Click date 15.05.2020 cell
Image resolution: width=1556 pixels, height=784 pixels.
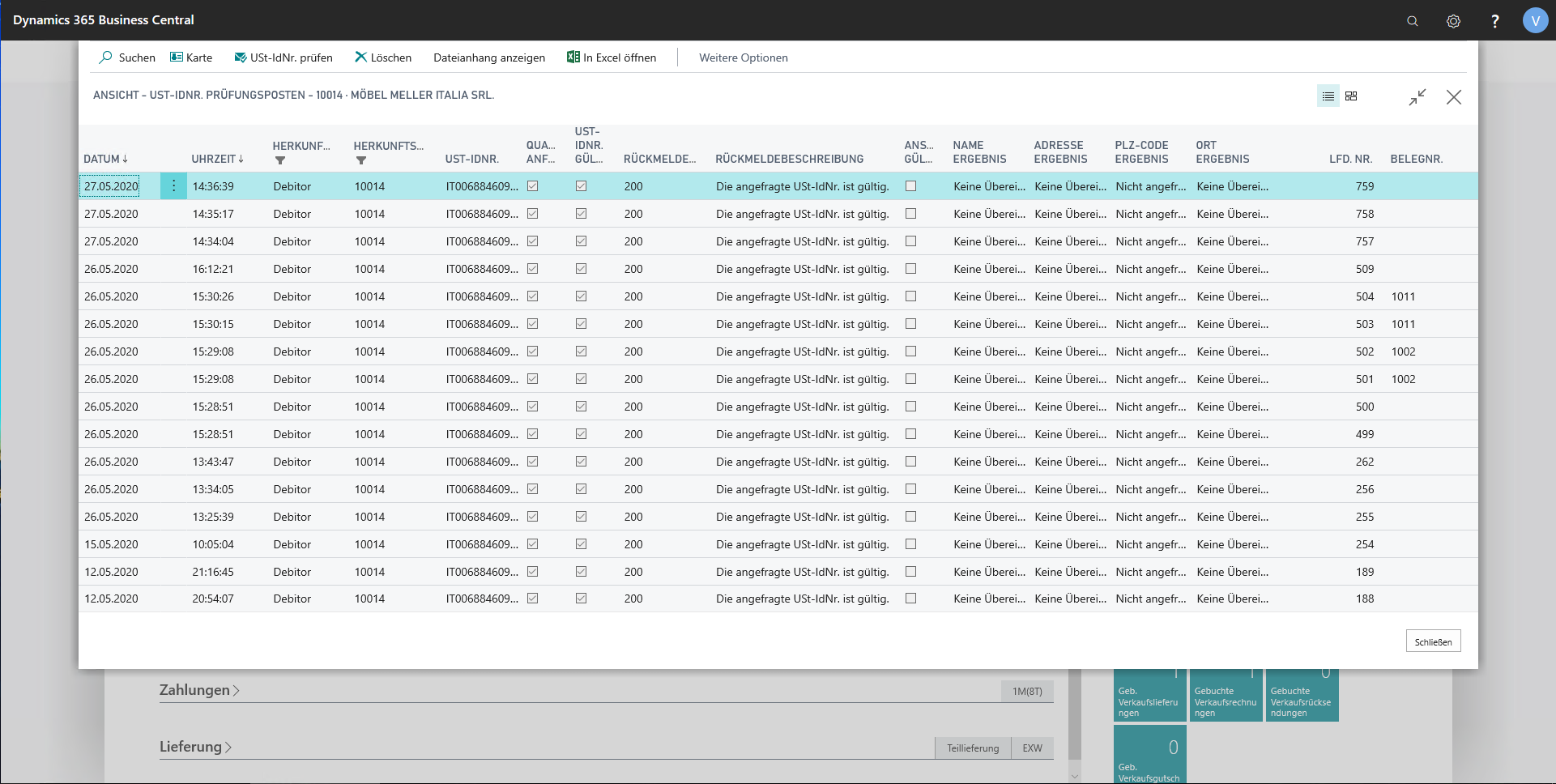tap(111, 544)
